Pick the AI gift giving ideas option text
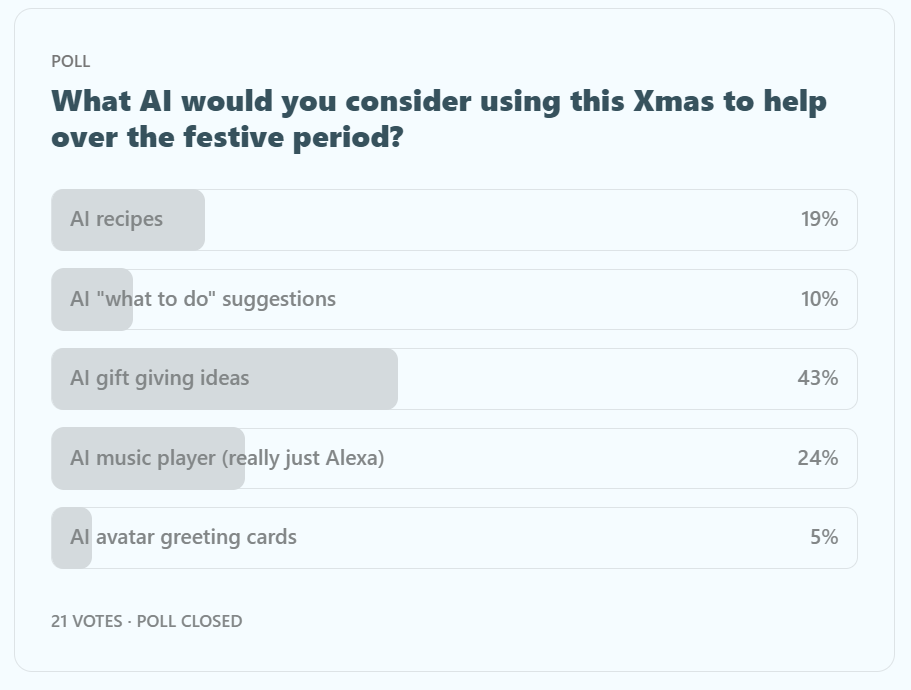The image size is (911, 690). [x=160, y=378]
